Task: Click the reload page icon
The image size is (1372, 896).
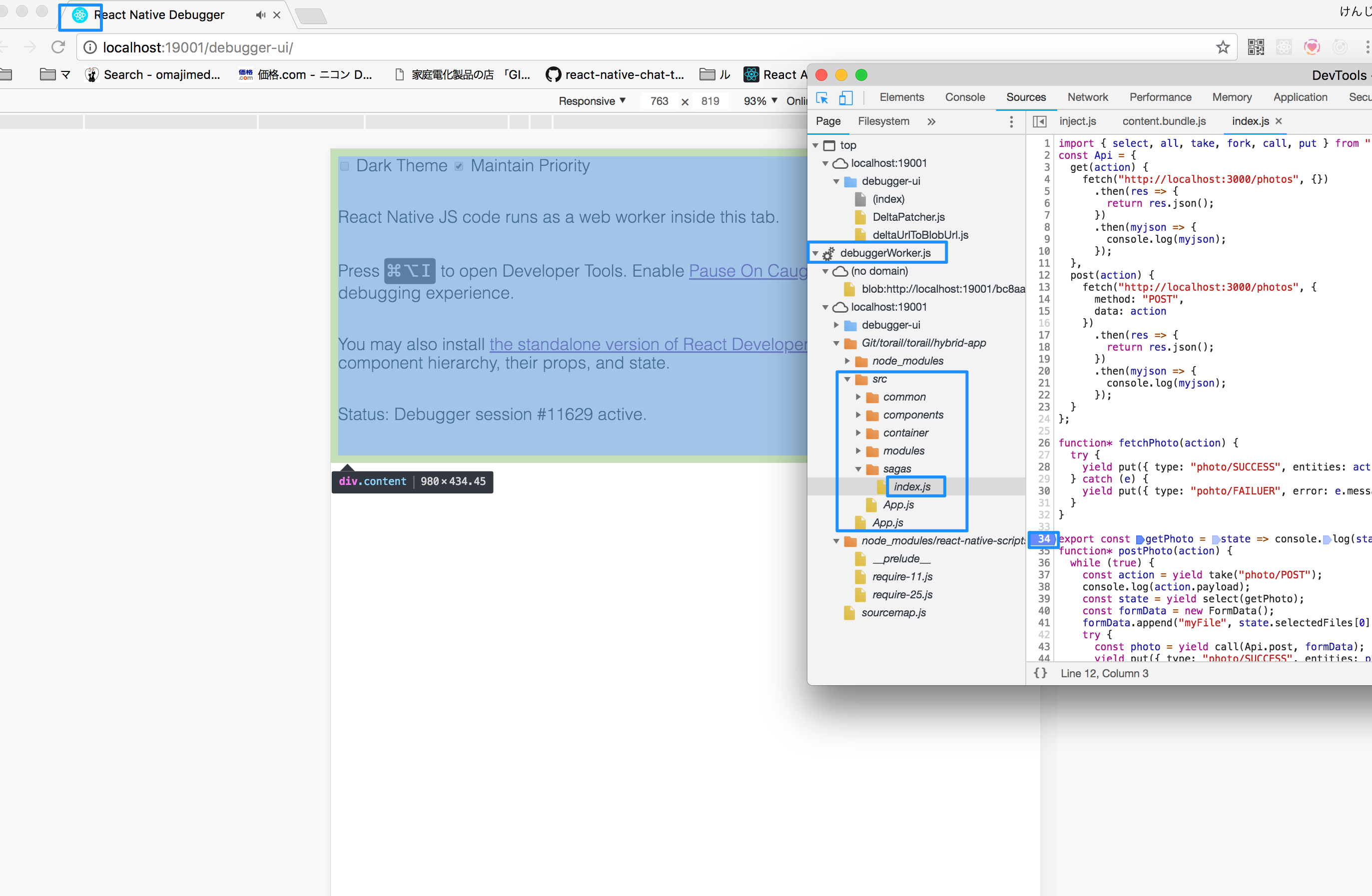Action: (x=58, y=47)
